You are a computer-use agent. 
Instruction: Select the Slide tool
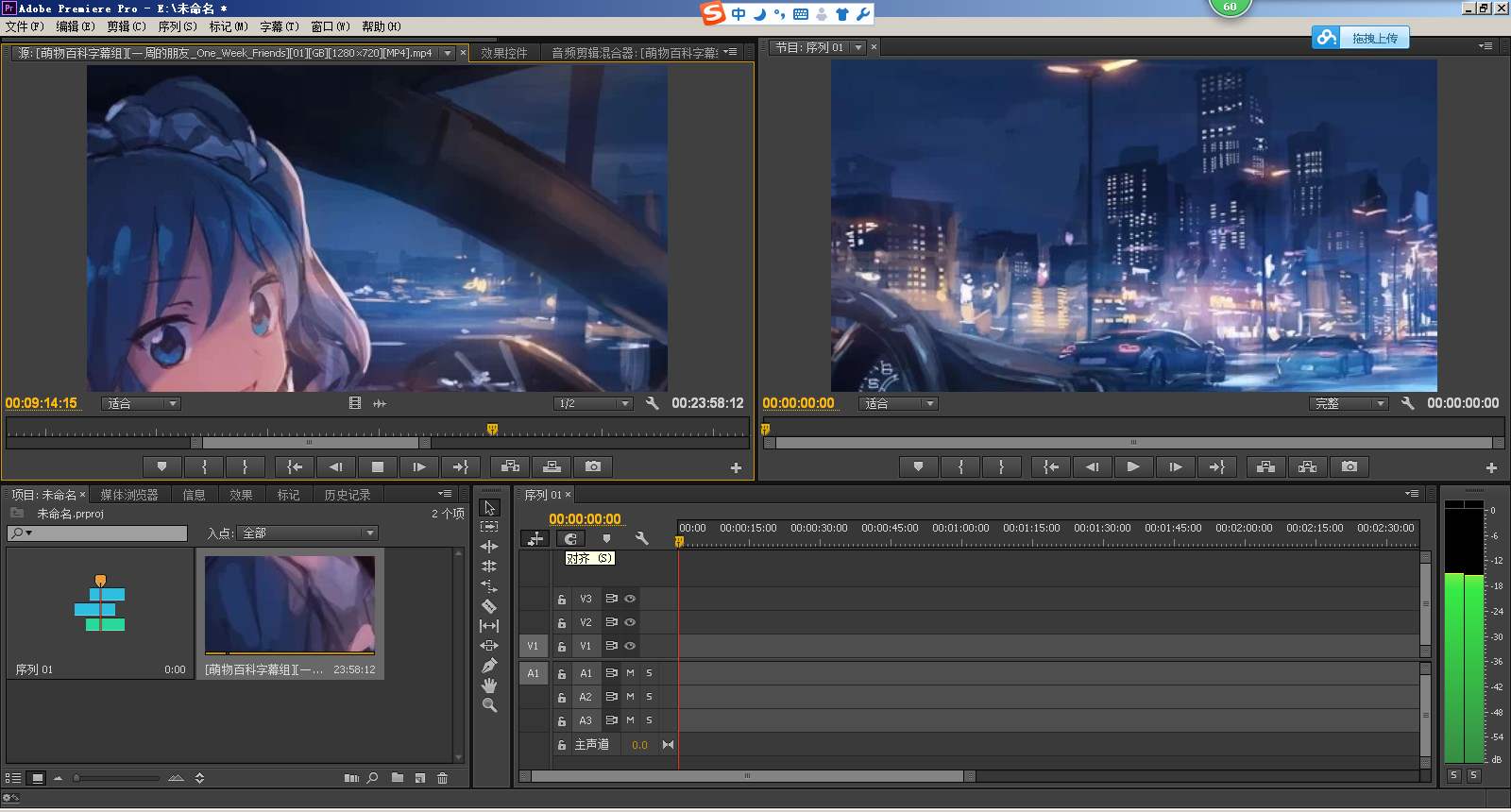coord(489,646)
